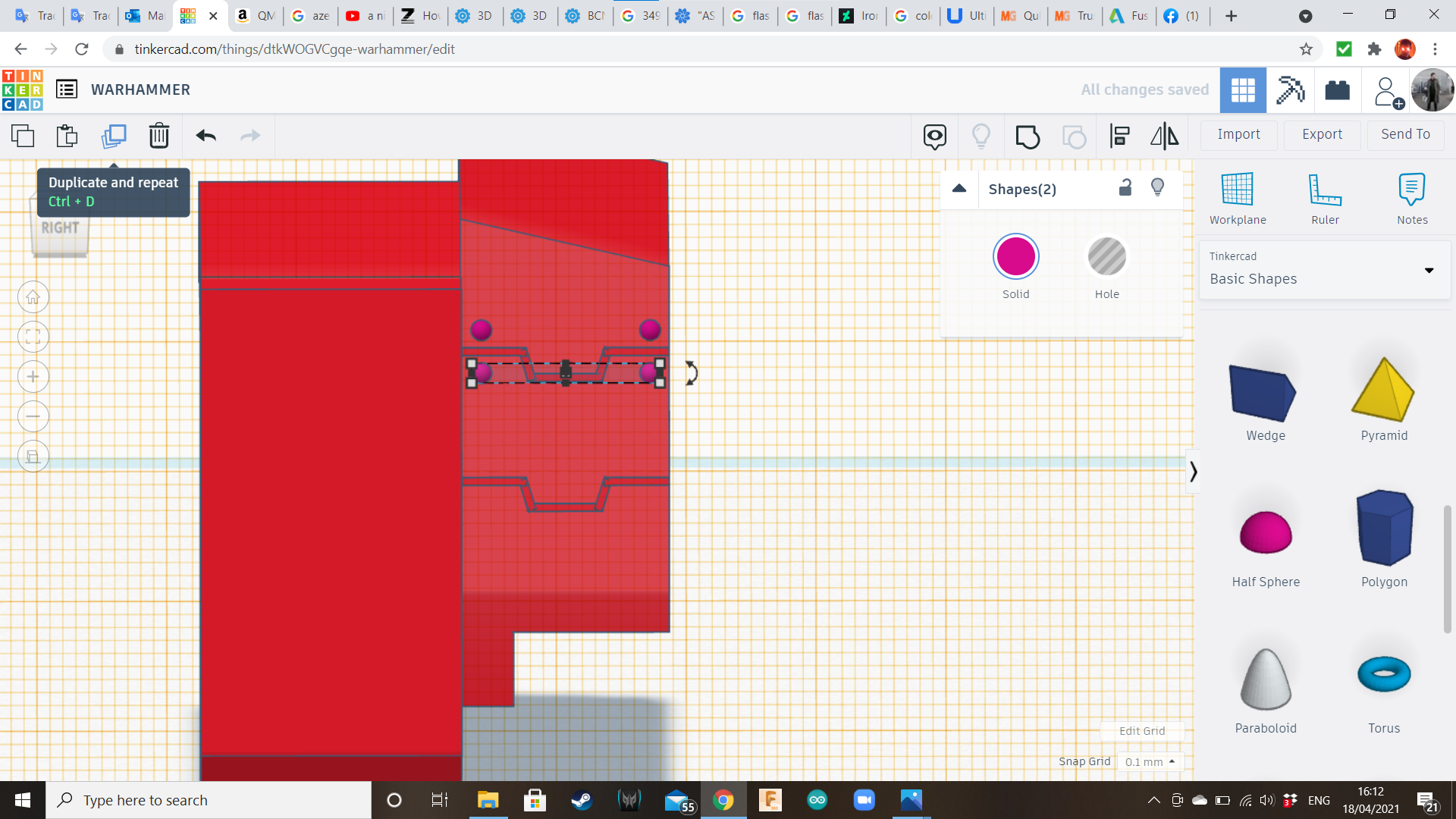This screenshot has width=1456, height=819.
Task: Open the Snap Grid 0.1 mm dropdown
Action: click(1150, 761)
